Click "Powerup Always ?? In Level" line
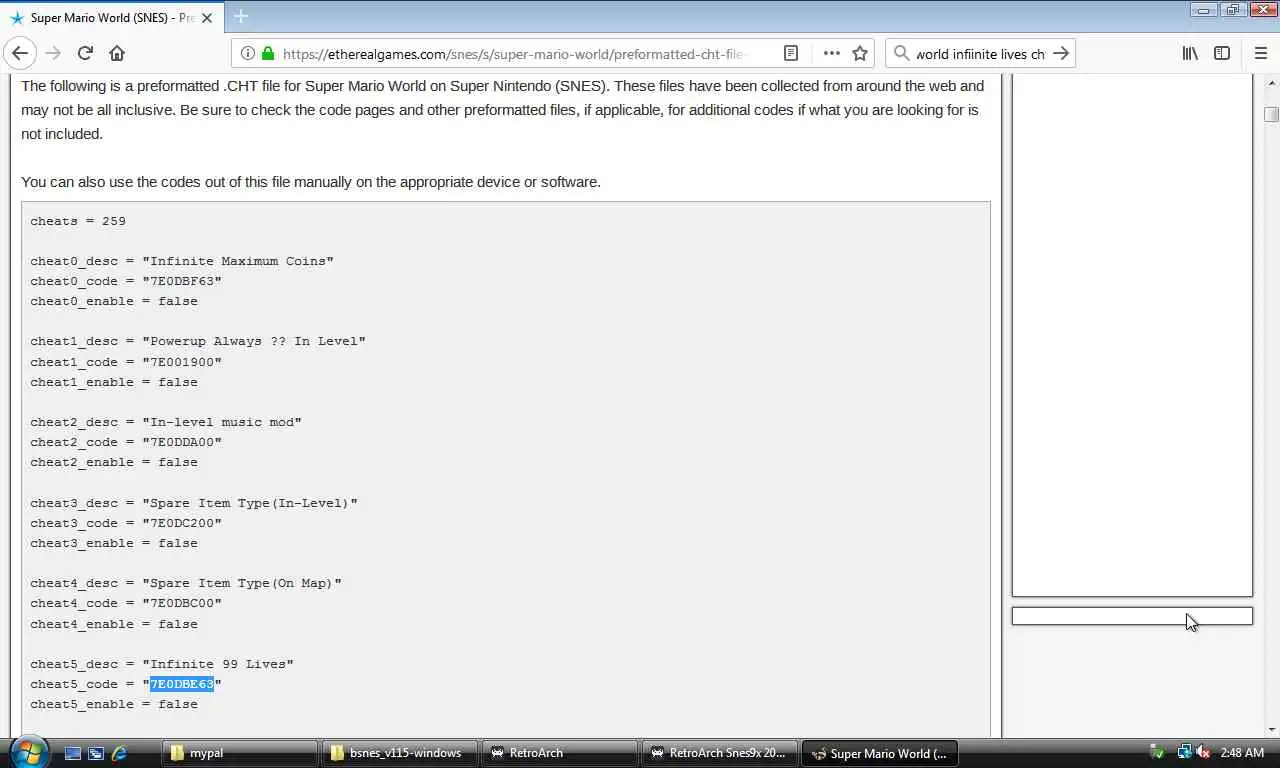1280x768 pixels. click(x=198, y=341)
